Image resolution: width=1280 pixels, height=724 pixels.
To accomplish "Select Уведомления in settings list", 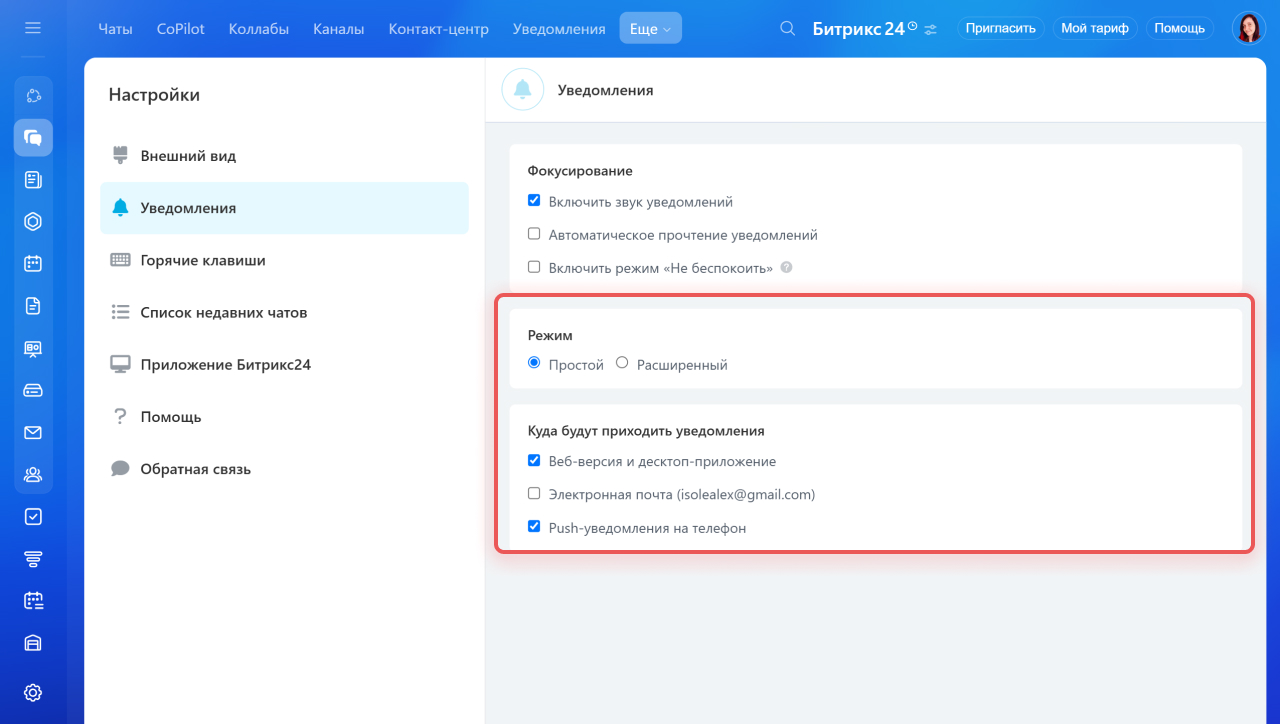I will [284, 208].
